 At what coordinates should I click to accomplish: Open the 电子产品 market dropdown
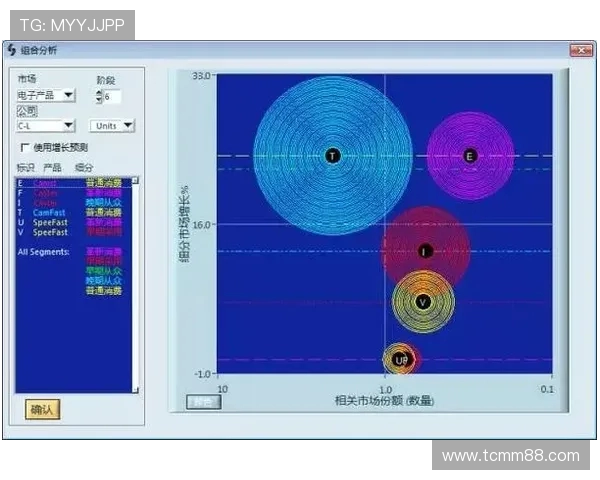click(46, 96)
